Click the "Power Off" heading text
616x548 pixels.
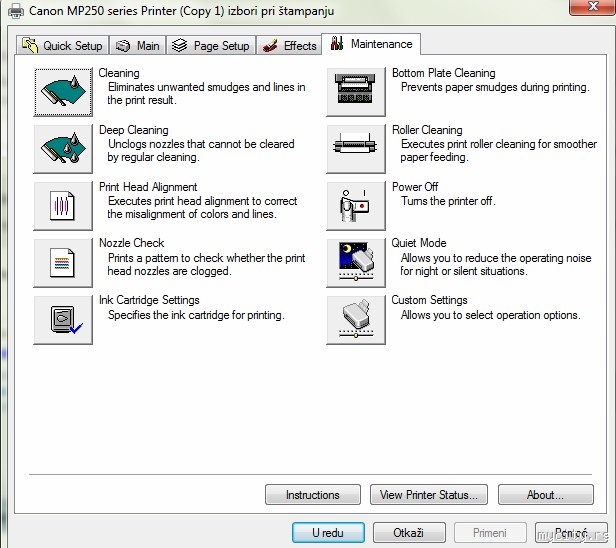(x=415, y=187)
